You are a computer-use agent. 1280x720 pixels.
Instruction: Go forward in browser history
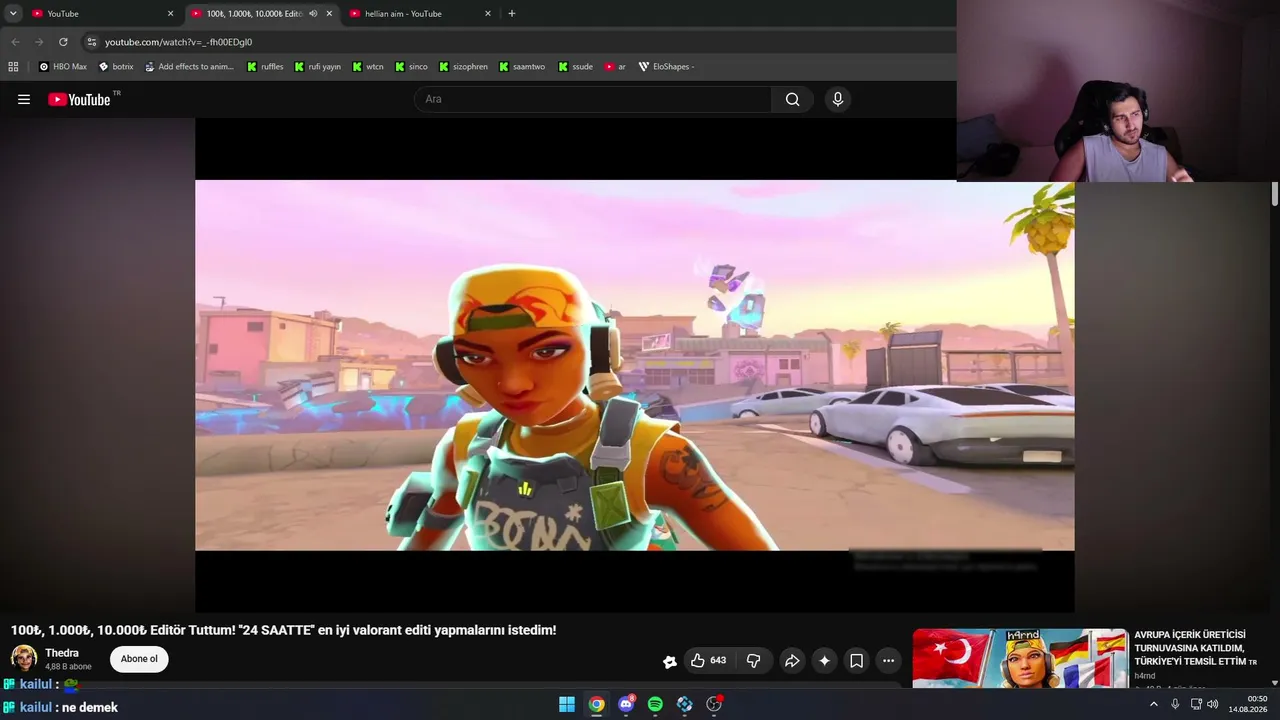(x=39, y=42)
